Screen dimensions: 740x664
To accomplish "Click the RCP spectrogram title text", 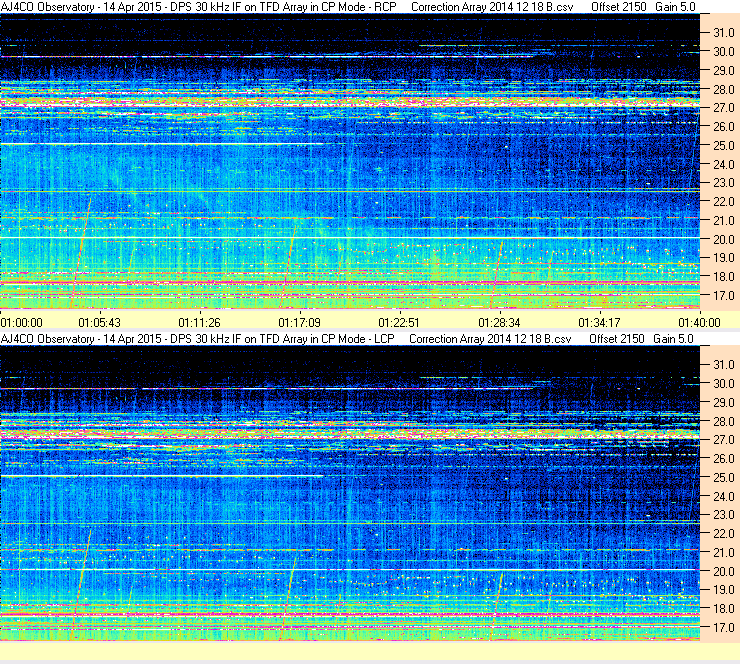I will [199, 7].
